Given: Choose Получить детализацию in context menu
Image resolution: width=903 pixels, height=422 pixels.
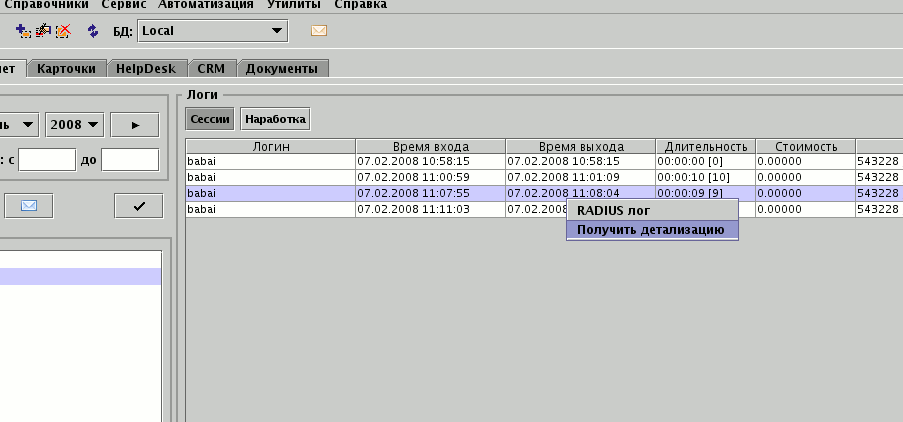Looking at the screenshot, I should pos(651,230).
